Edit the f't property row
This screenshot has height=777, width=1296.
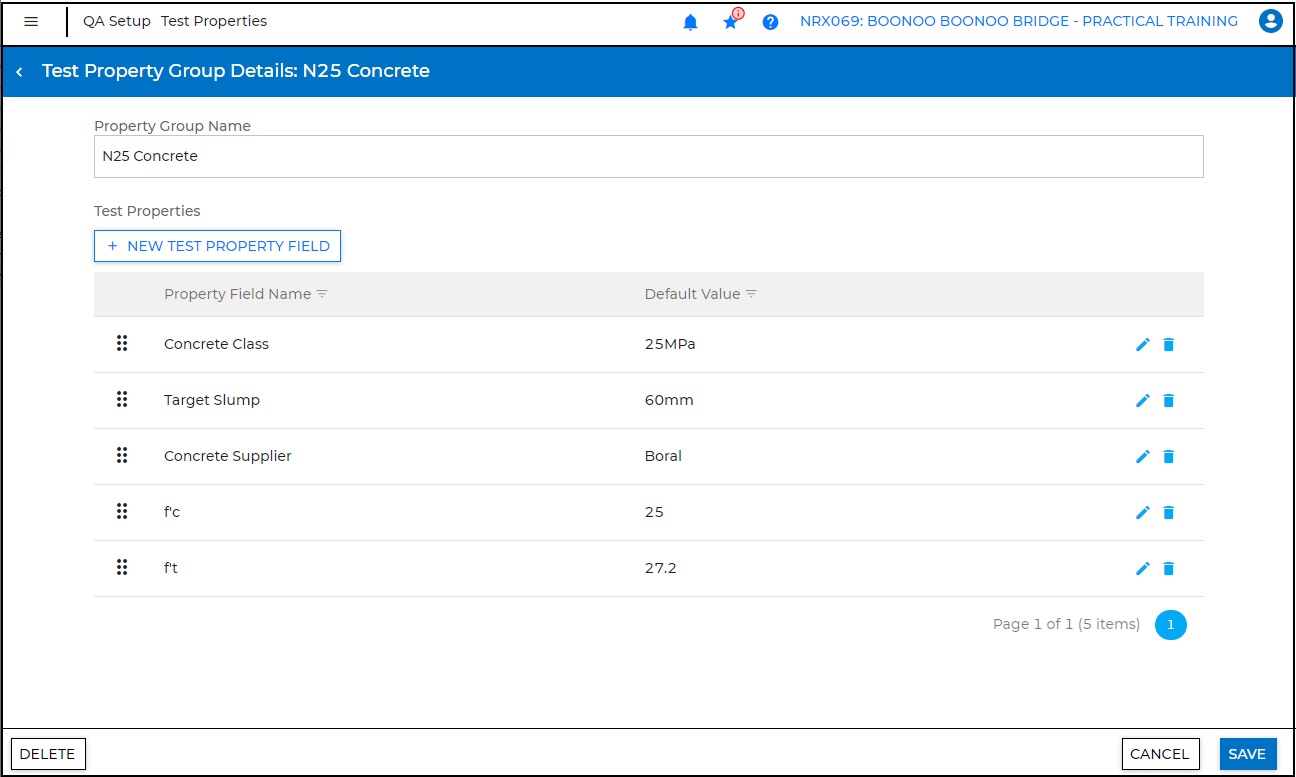pyautogui.click(x=1143, y=568)
